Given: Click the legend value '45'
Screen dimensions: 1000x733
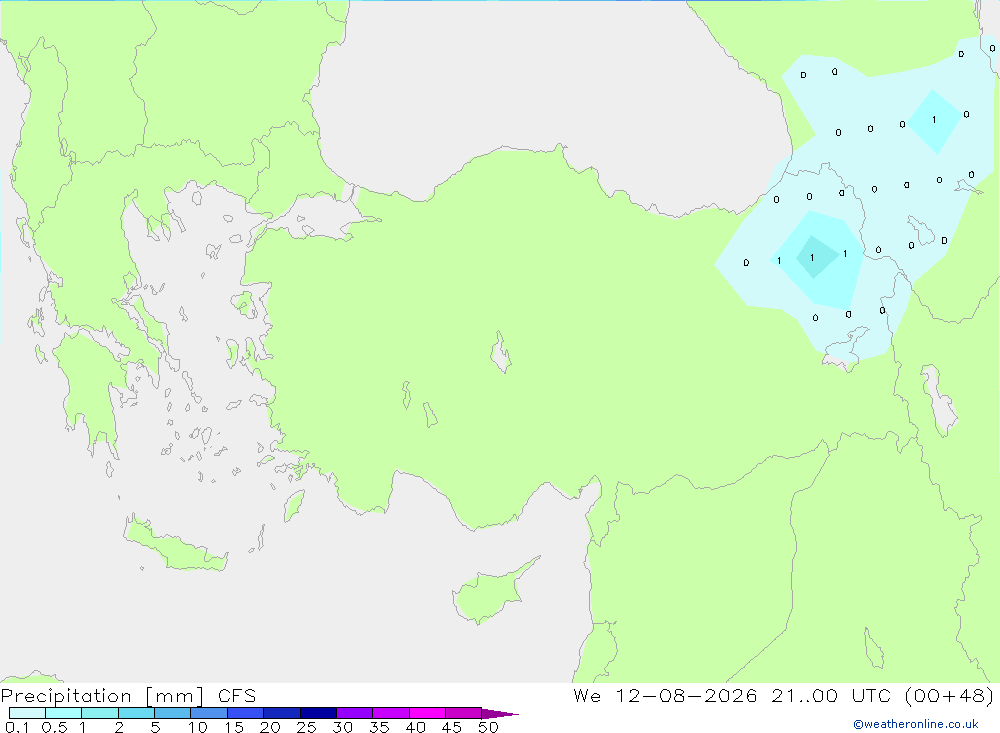Looking at the screenshot, I should 452,727.
